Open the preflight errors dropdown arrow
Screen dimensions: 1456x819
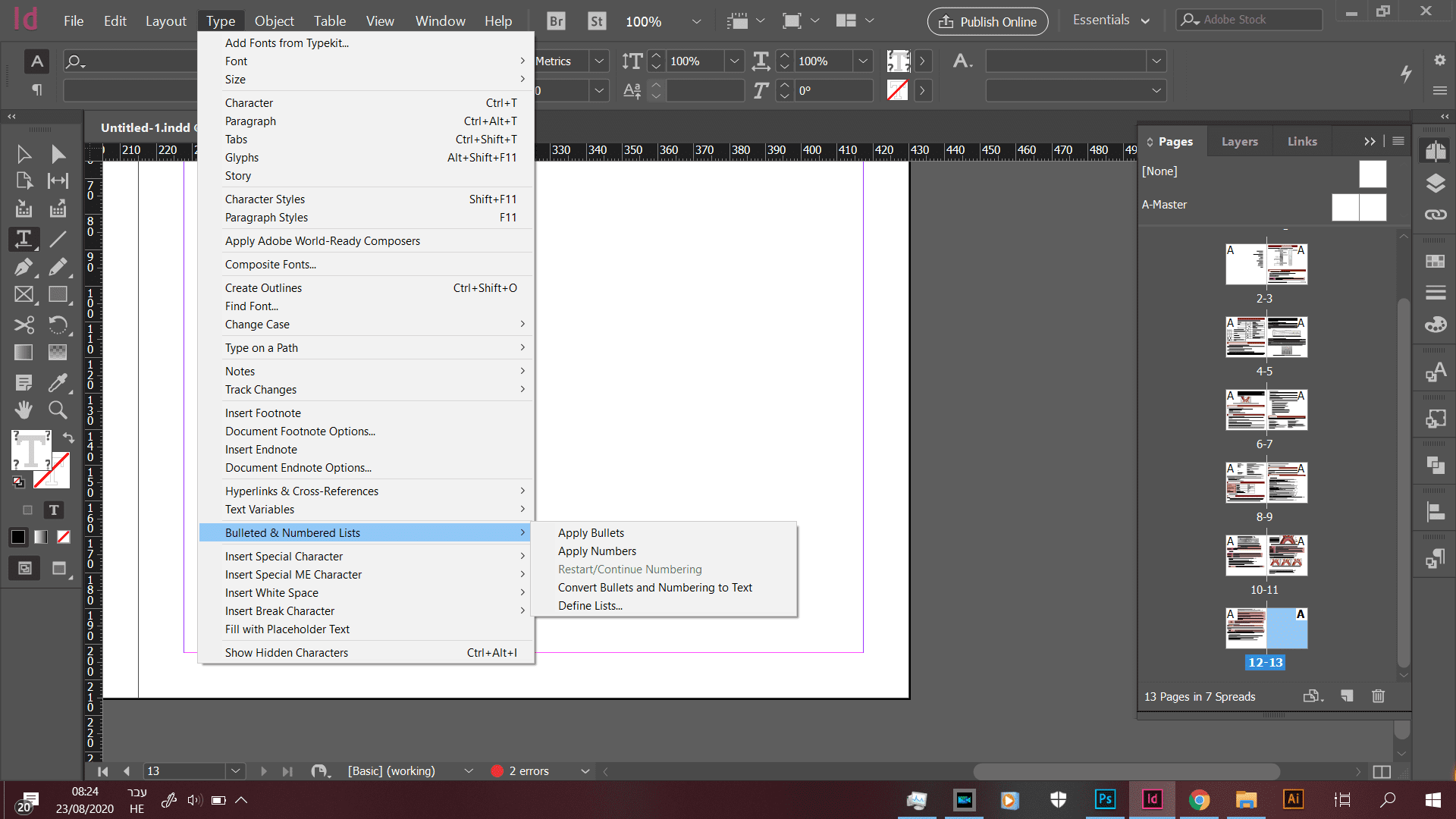pos(585,771)
